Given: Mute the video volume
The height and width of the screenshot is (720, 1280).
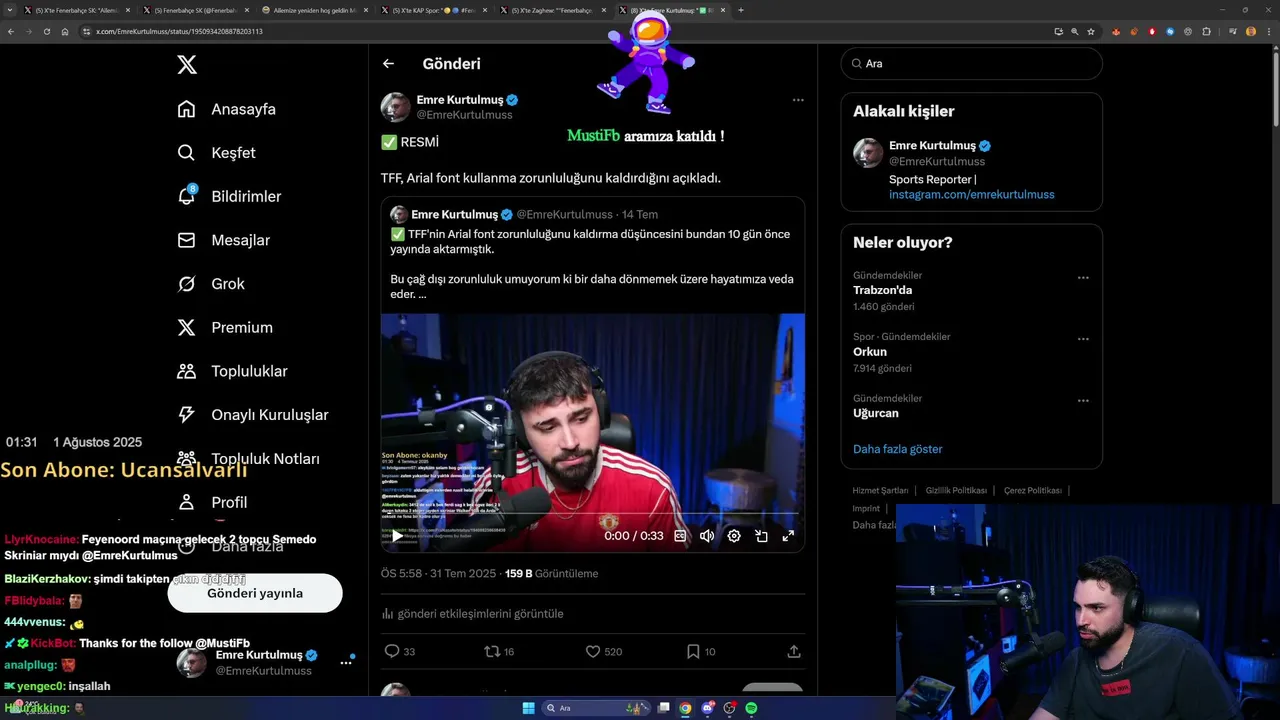Looking at the screenshot, I should [x=707, y=536].
